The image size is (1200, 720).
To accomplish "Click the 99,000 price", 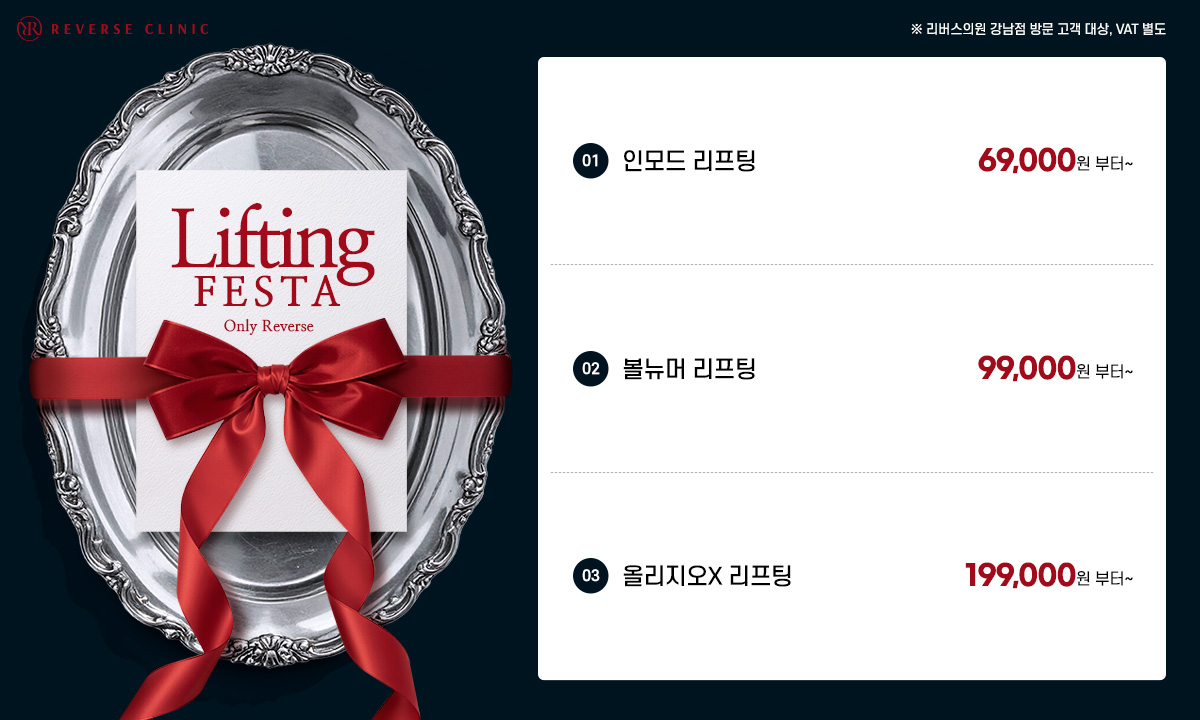I will coord(1026,368).
